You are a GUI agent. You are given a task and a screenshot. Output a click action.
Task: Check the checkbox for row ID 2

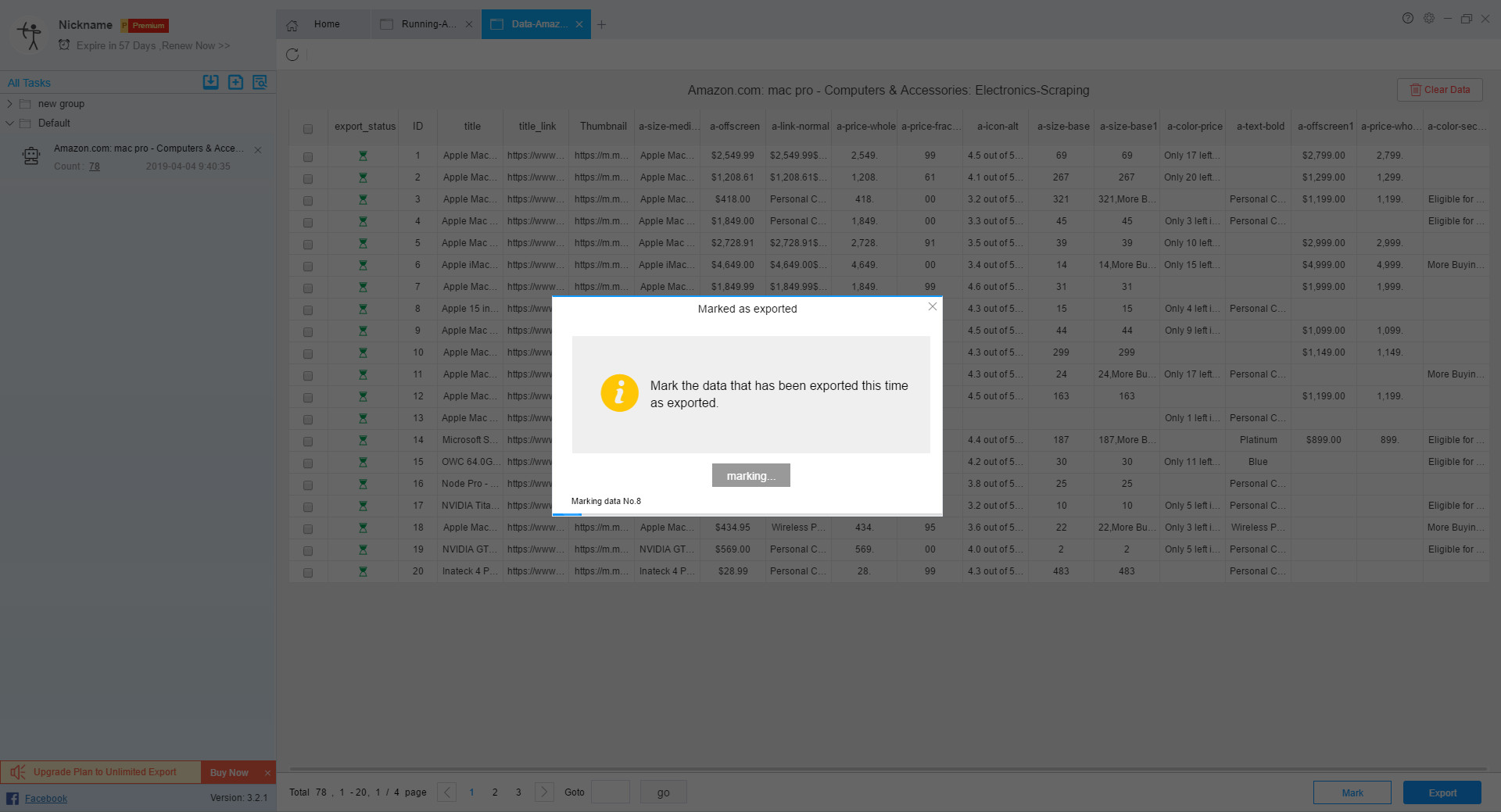[308, 179]
